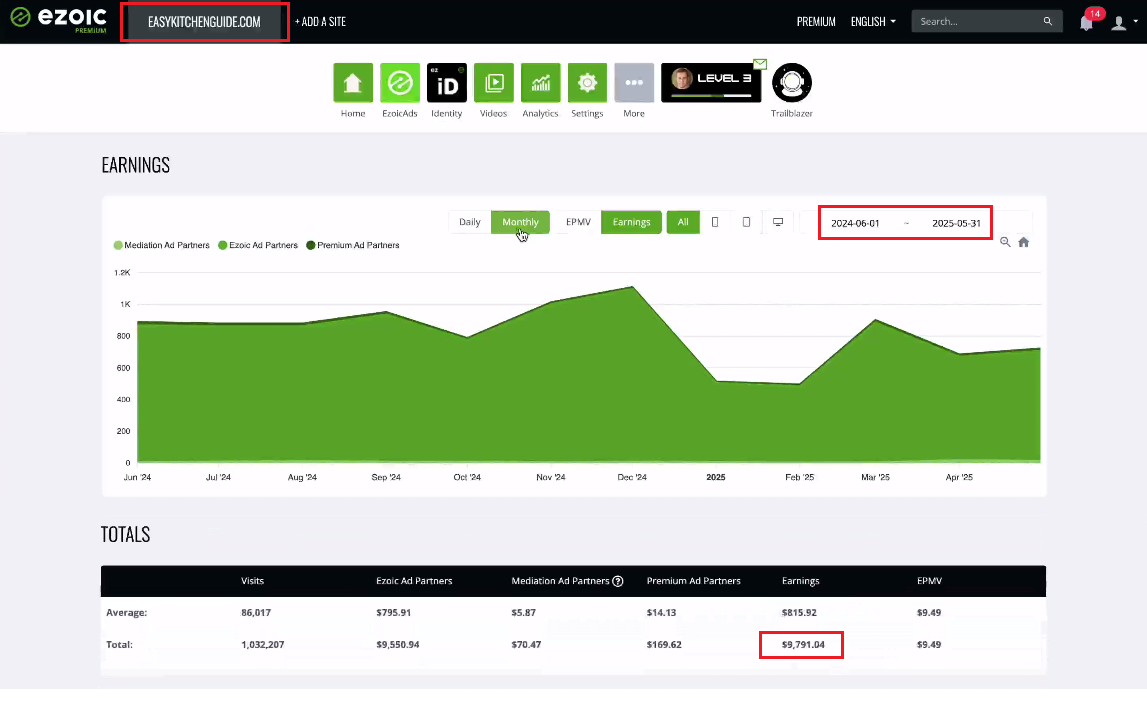Image resolution: width=1147 pixels, height=723 pixels.
Task: Click the Ezoic logo
Action: (58, 18)
